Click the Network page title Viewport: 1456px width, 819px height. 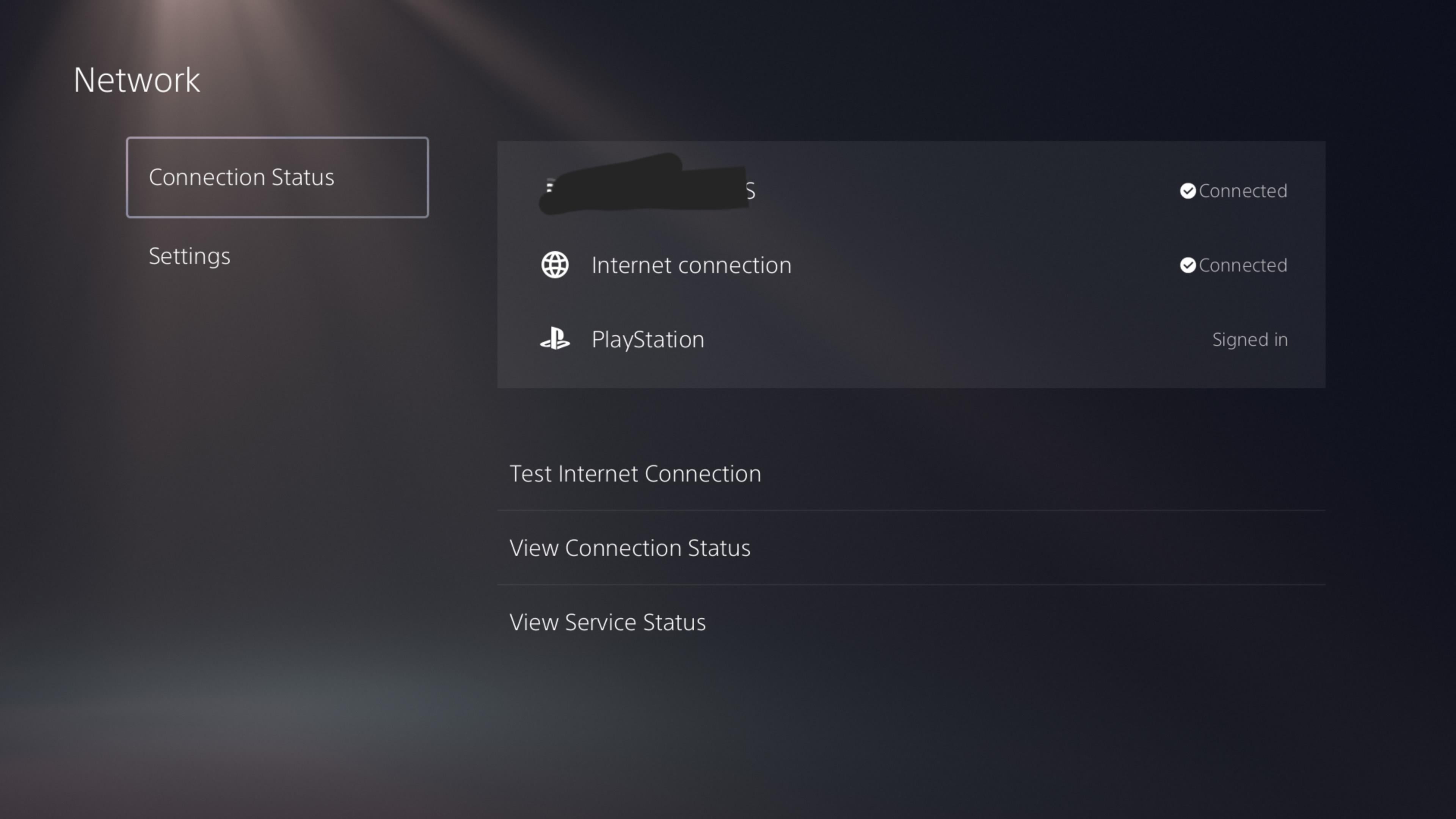[136, 80]
